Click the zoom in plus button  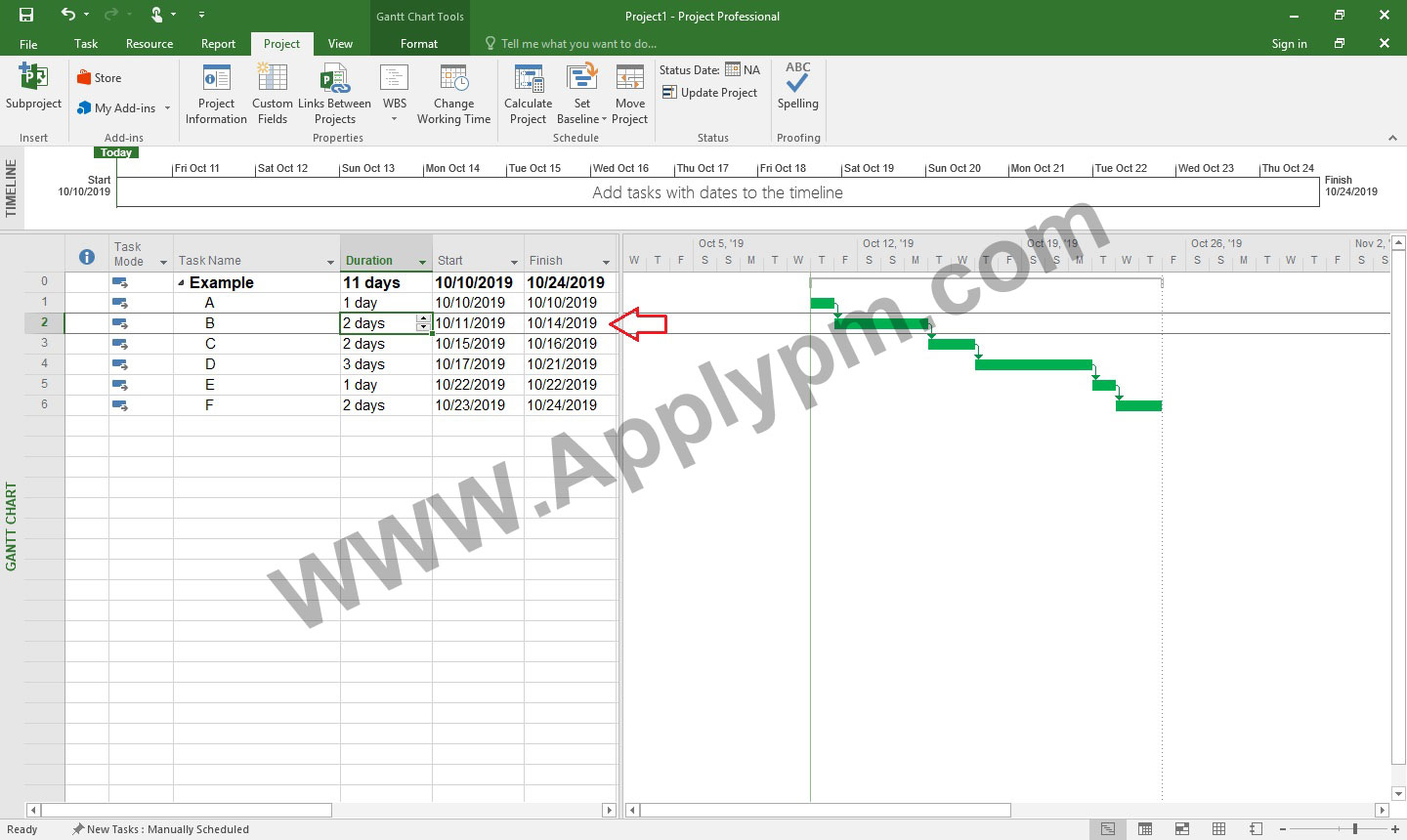pos(1397,829)
